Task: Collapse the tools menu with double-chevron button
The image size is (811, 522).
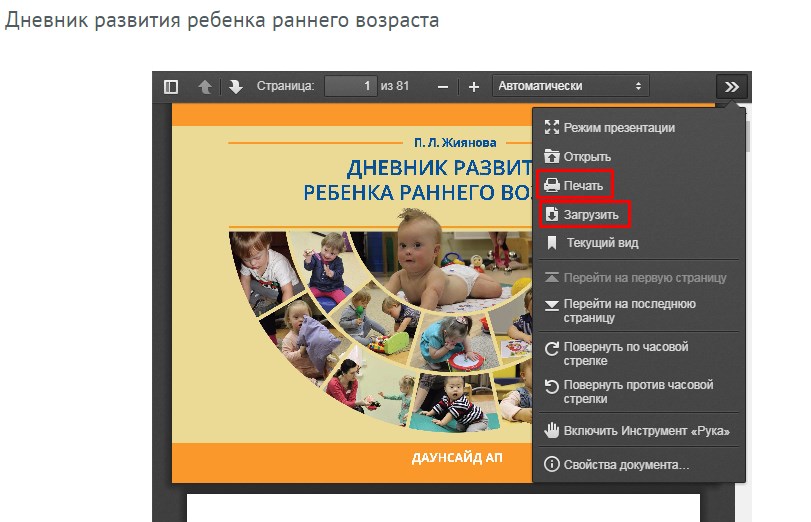Action: click(x=731, y=86)
